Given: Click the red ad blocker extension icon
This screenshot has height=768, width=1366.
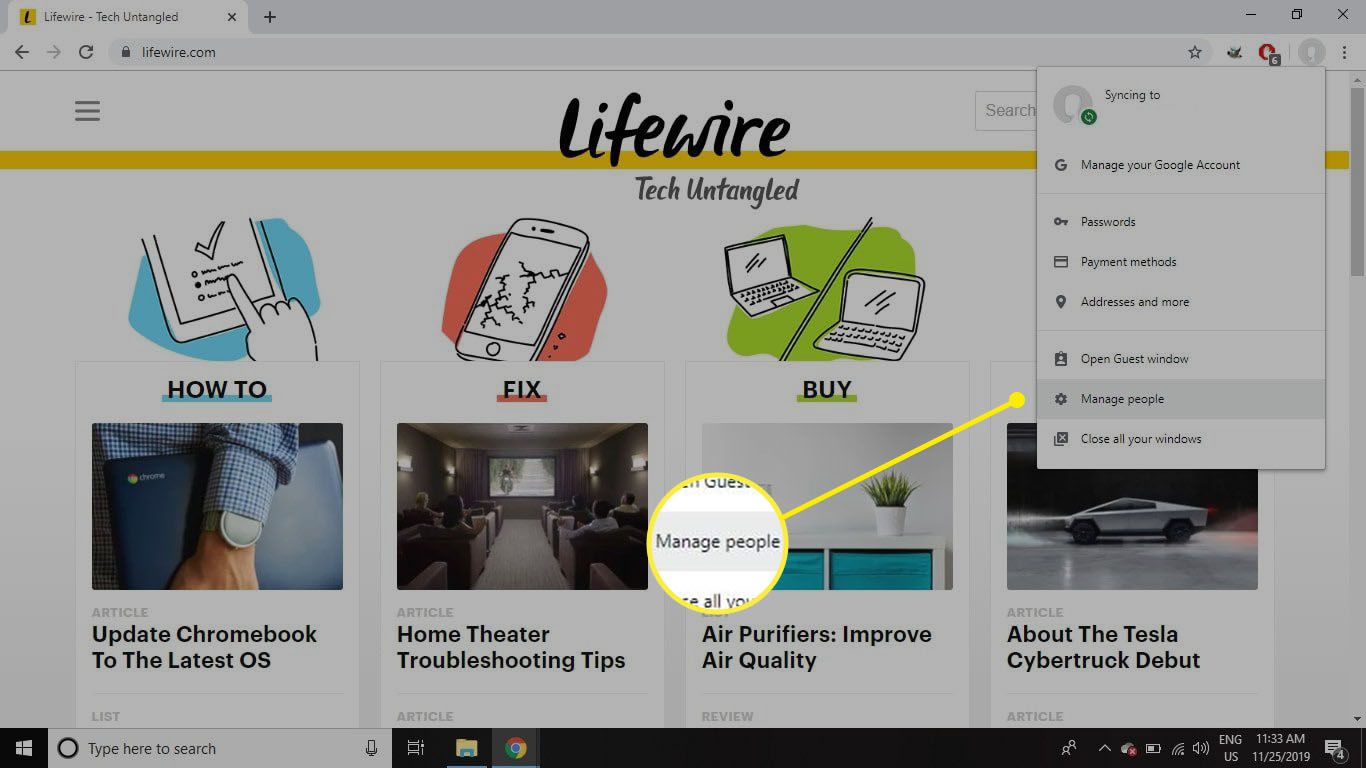Looking at the screenshot, I should [x=1267, y=52].
